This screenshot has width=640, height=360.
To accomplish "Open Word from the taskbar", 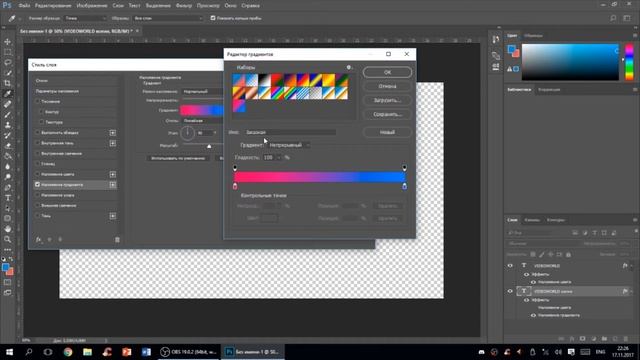I will pos(146,352).
